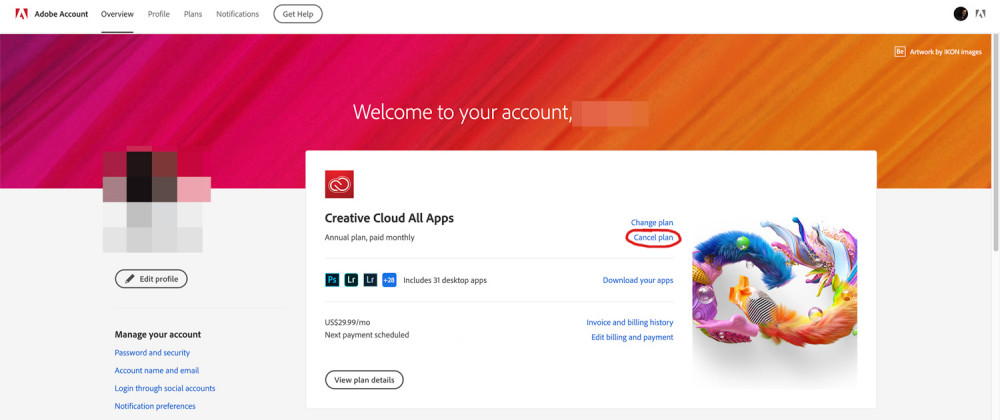Click the +28 more apps badge
1000x420 pixels.
coord(390,280)
